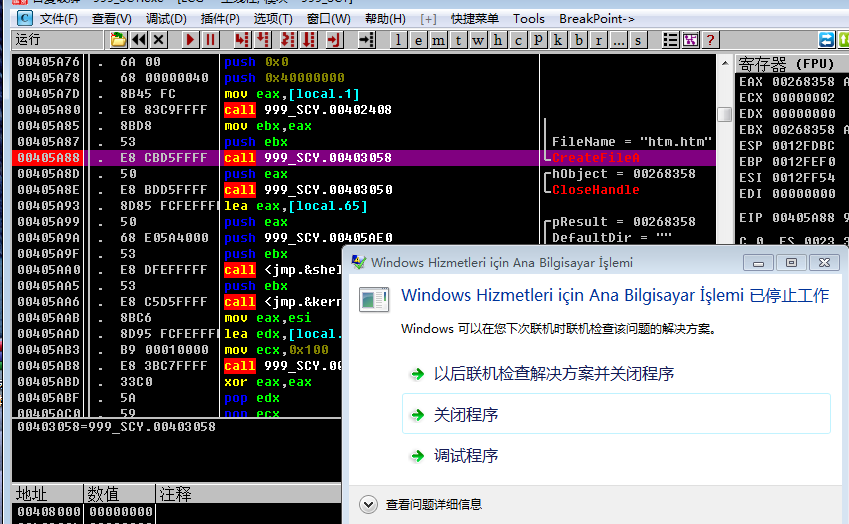The image size is (849, 524).
Task: Click the Step into toolbar icon
Action: (242, 40)
